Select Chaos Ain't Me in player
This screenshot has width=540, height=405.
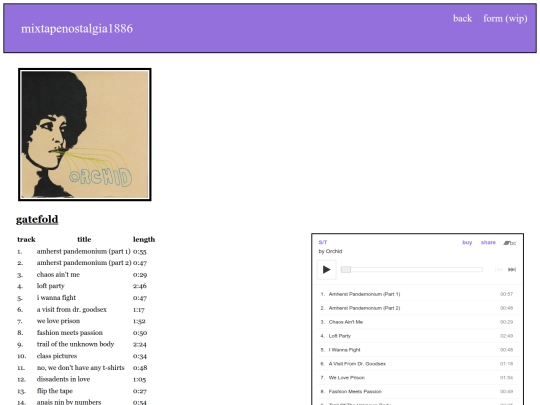coord(346,322)
